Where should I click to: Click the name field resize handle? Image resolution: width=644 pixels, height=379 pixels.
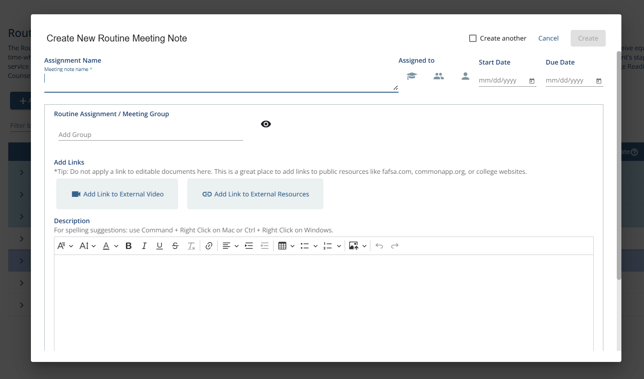click(x=395, y=87)
